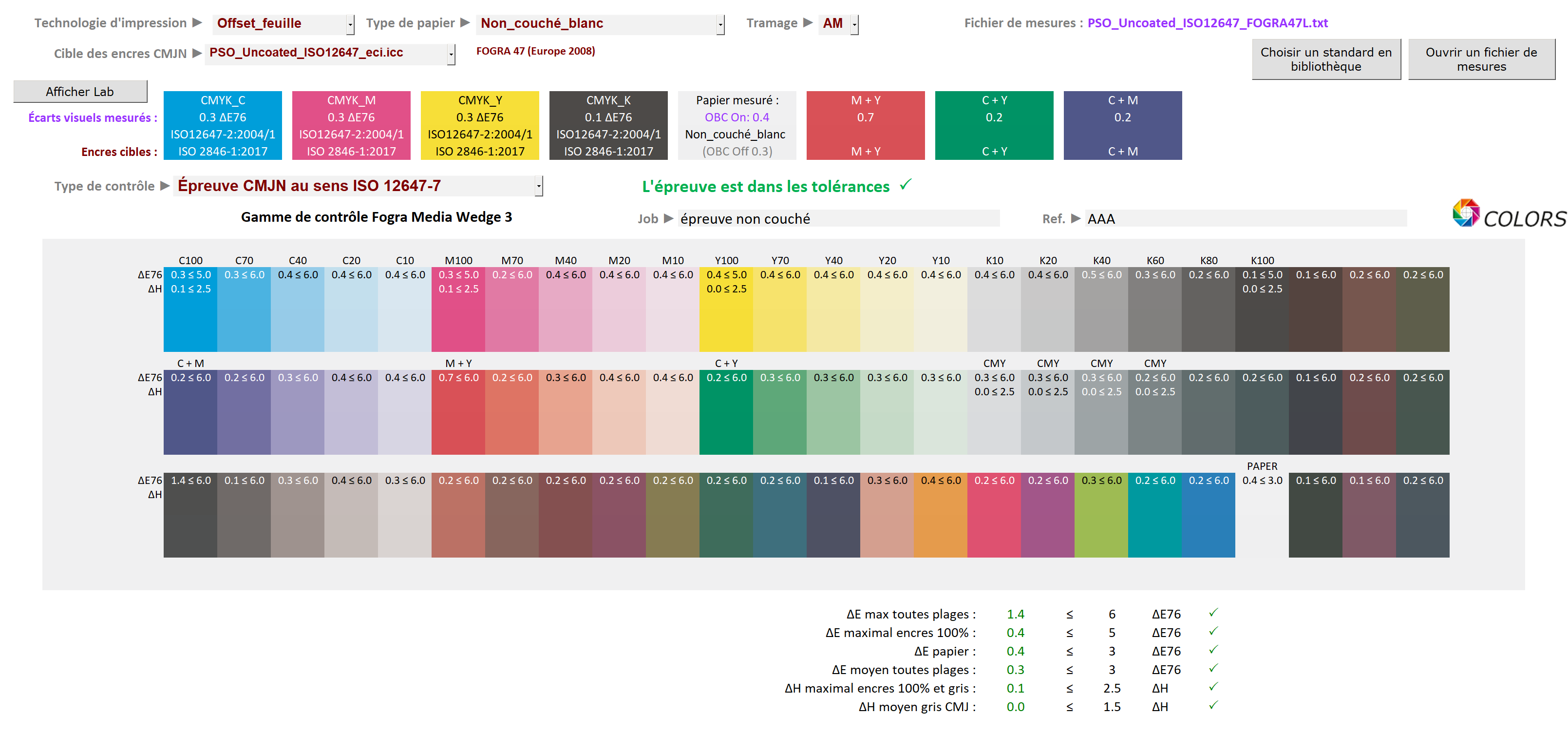The image size is (1568, 734).
Task: Click the PAPER patch 0.4 ≤ 3.0
Action: [x=1262, y=515]
